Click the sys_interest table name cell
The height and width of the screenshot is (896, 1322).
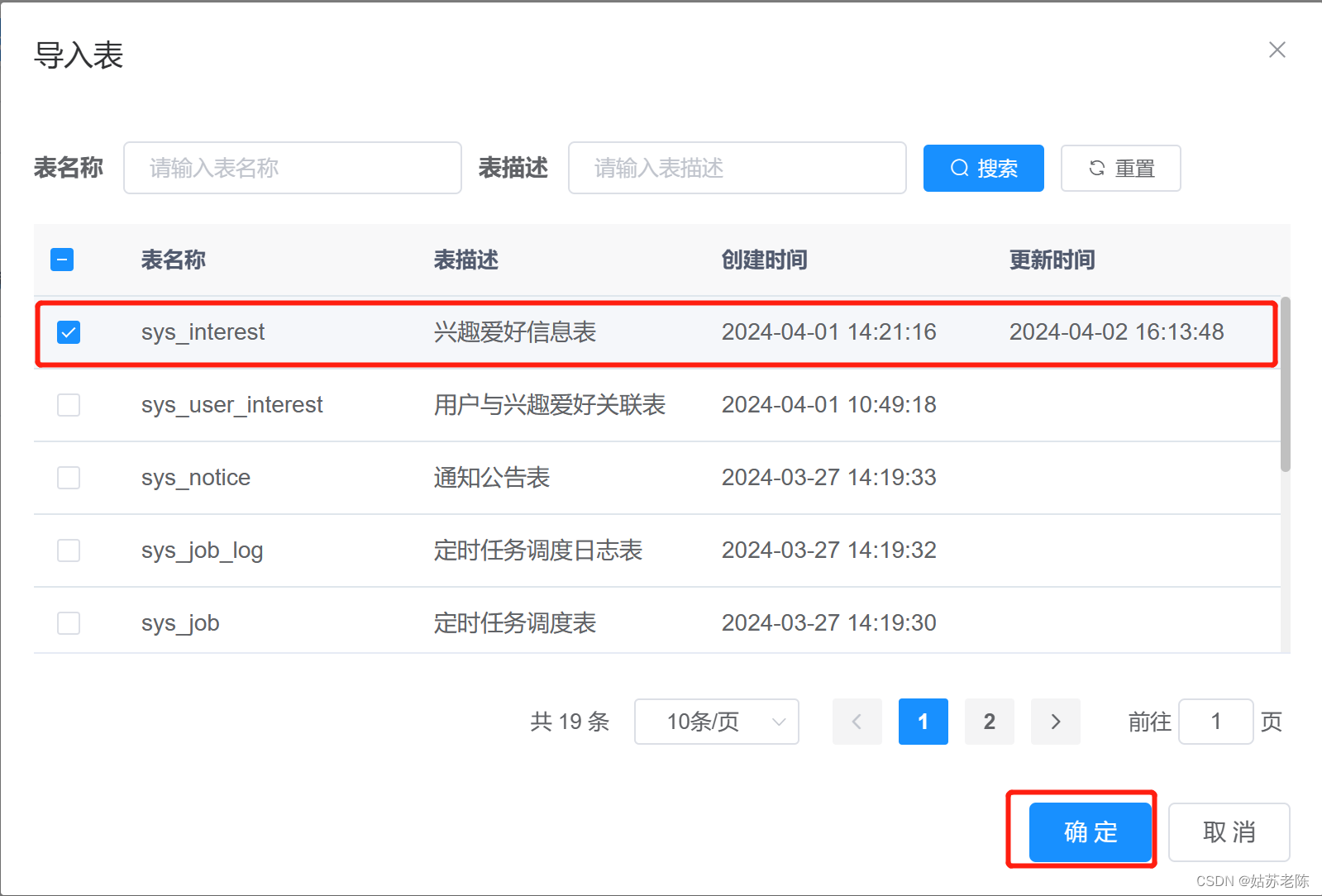point(203,332)
